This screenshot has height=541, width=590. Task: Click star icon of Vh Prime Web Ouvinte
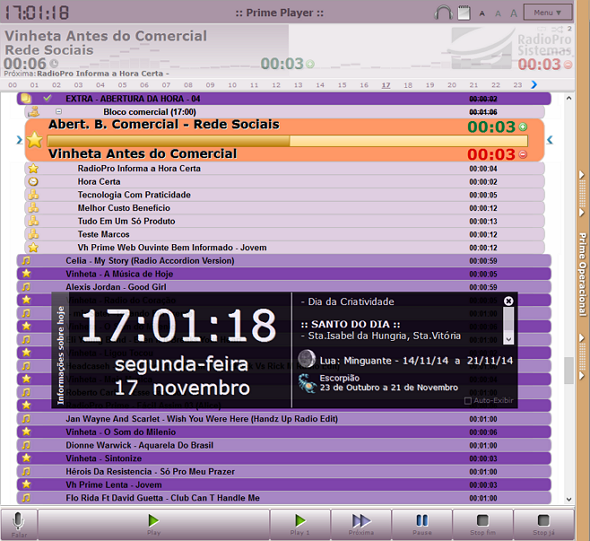click(33, 247)
